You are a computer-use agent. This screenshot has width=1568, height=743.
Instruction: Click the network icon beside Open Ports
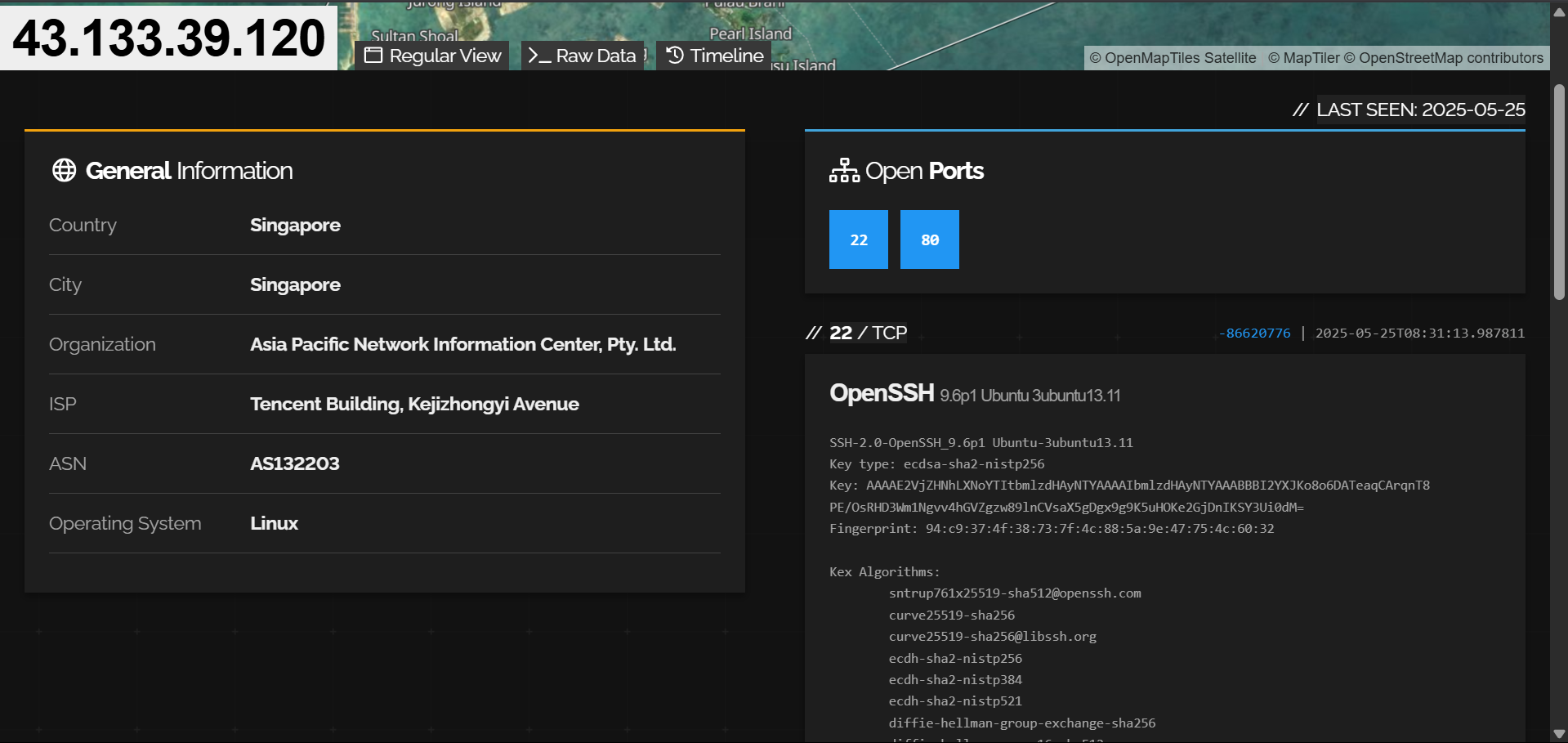[x=844, y=170]
